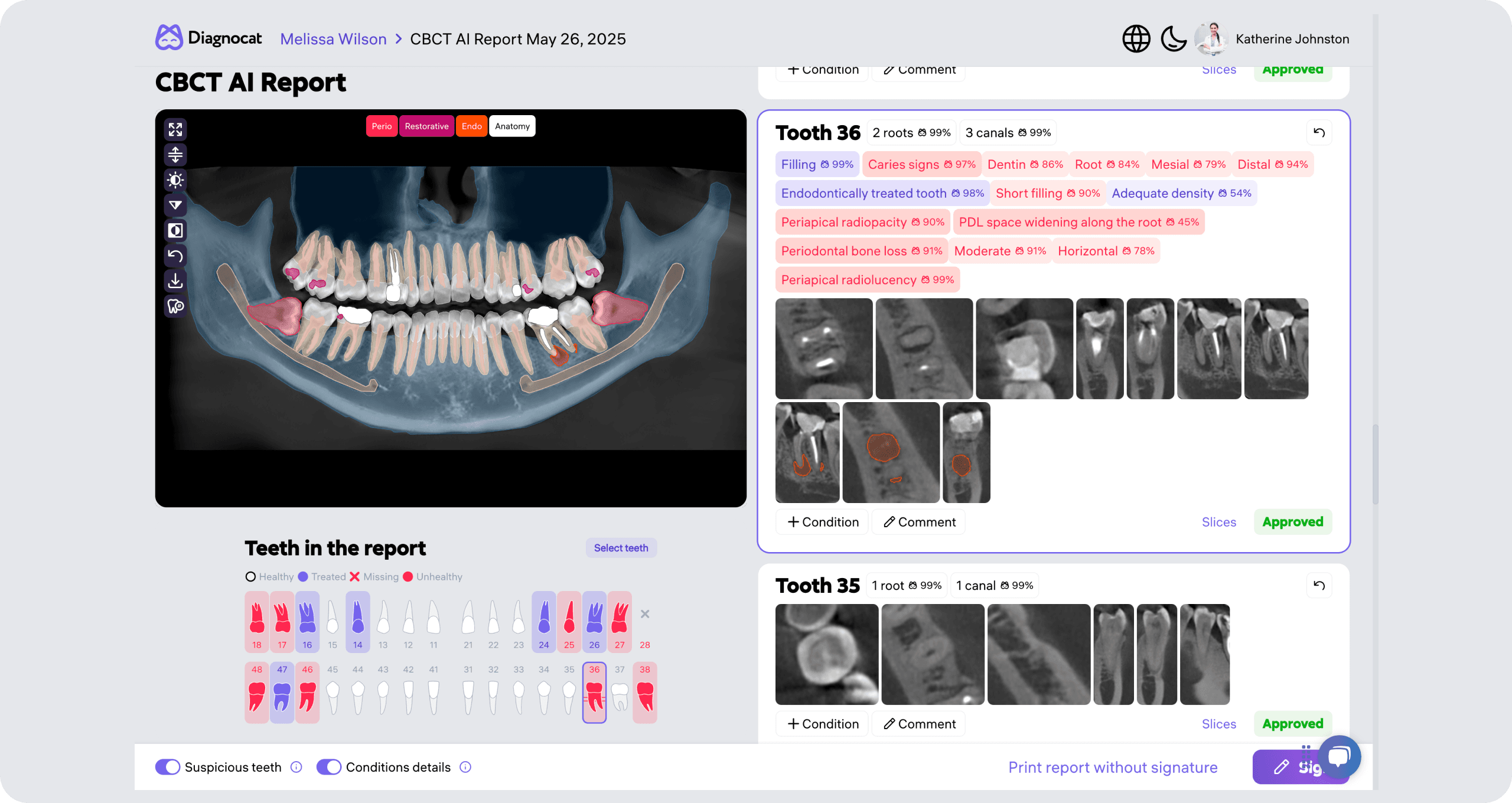Revert Tooth 36 card changes
This screenshot has height=803, width=1512.
coord(1319,133)
